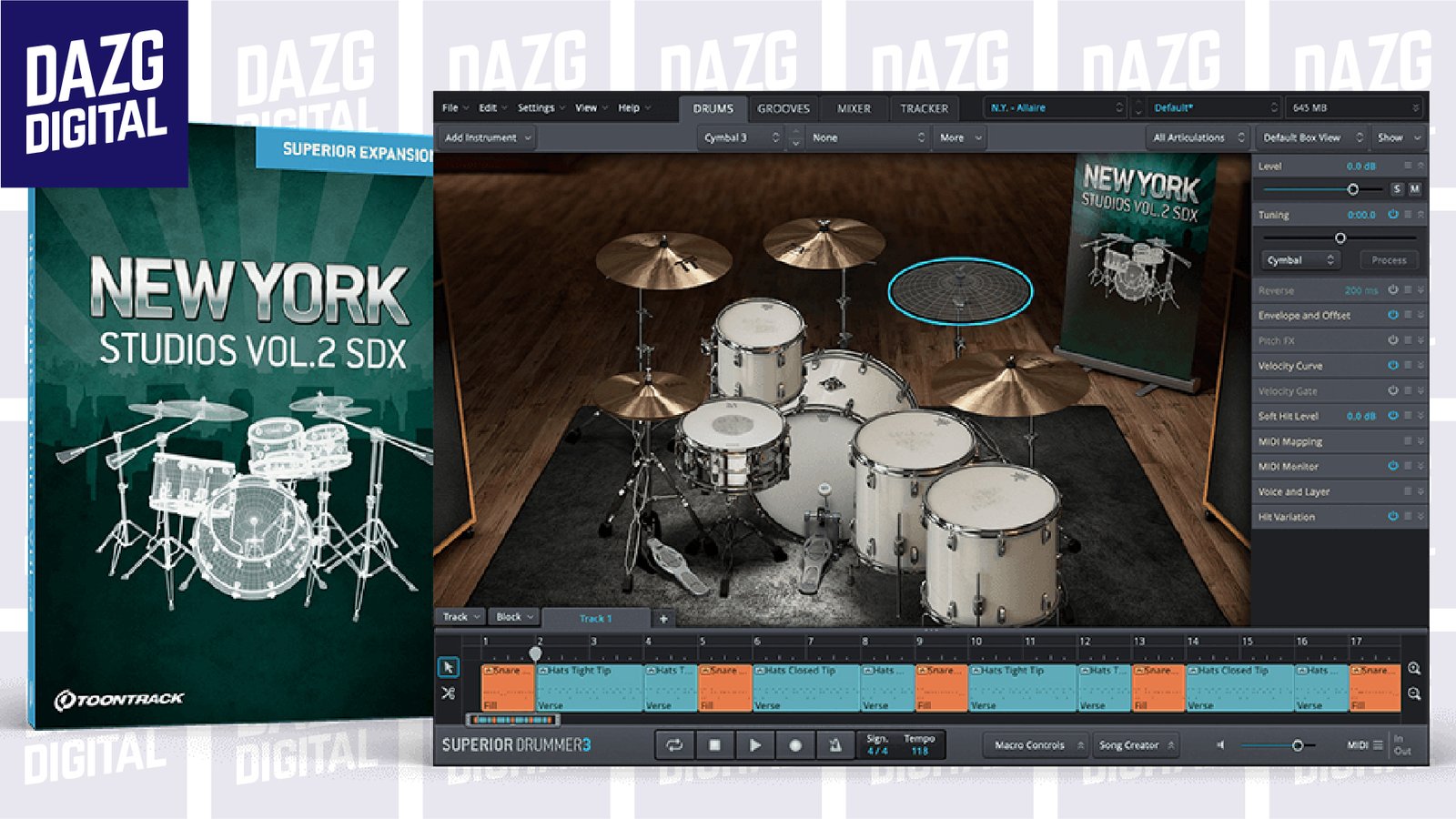The height and width of the screenshot is (819, 1456).
Task: Collapse the Level section chevron
Action: pos(1421,167)
